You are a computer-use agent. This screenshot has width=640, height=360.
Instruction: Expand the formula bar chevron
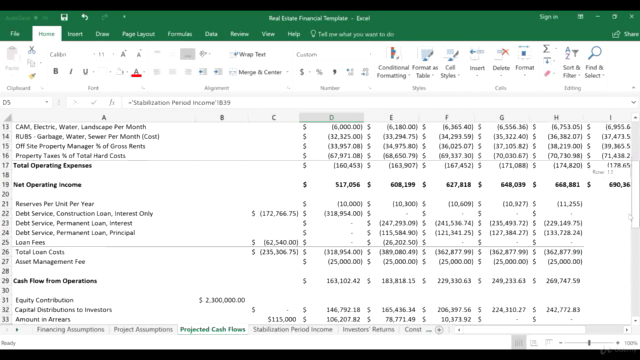click(x=633, y=102)
